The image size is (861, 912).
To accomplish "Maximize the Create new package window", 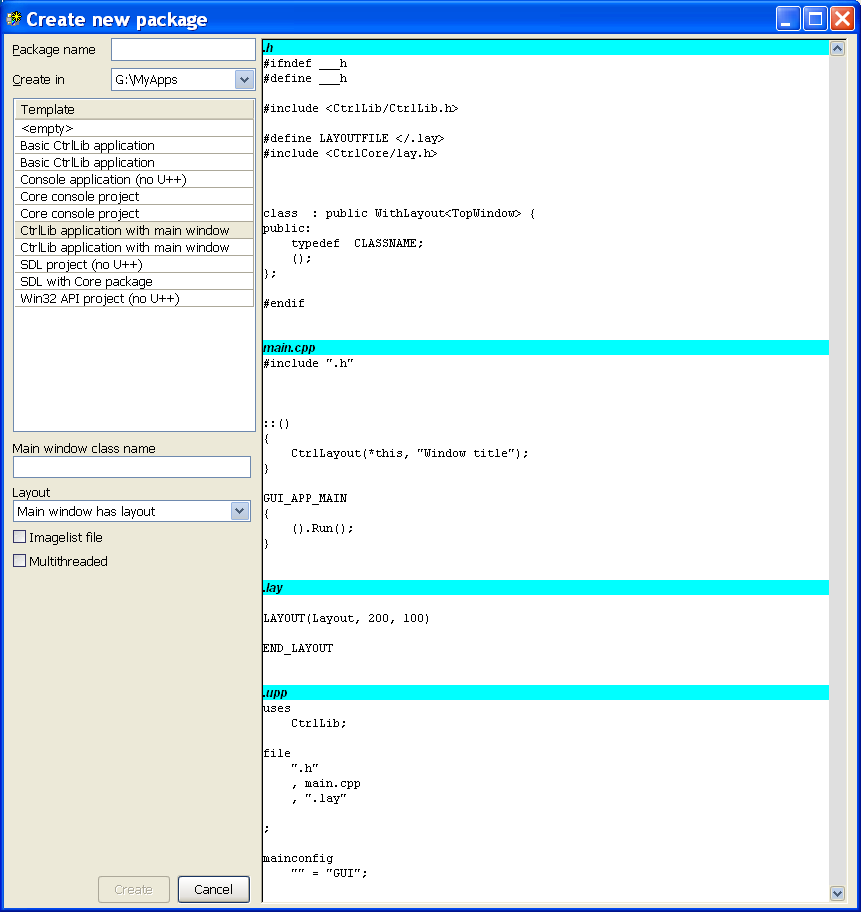I will [815, 18].
